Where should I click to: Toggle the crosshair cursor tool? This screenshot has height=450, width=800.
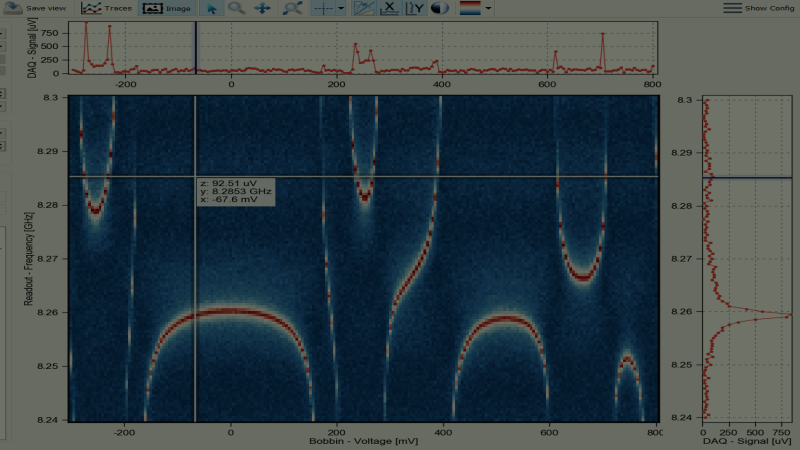[x=323, y=8]
